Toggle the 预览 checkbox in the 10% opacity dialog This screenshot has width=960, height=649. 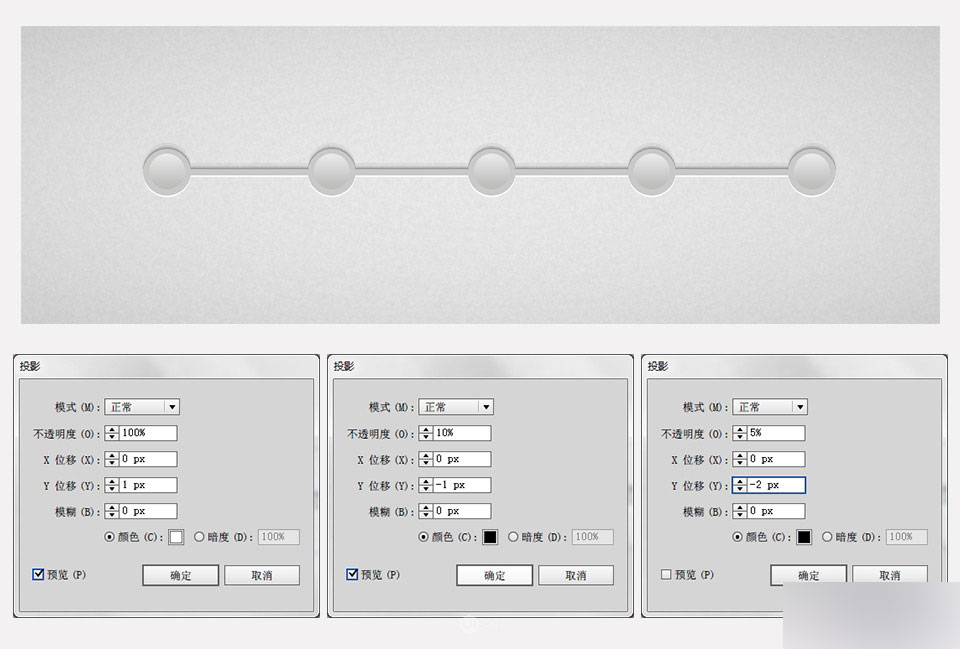pos(353,574)
